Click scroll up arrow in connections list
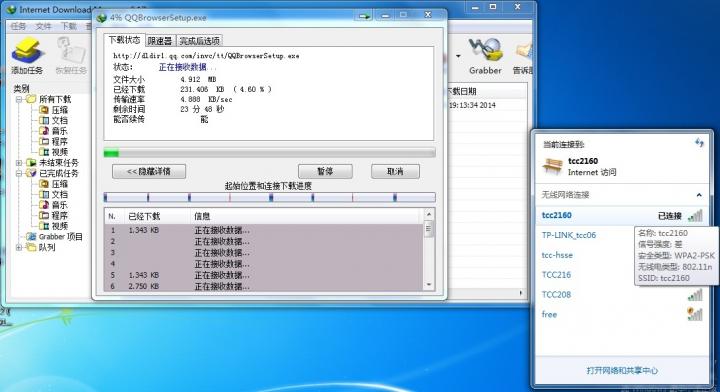 (428, 214)
